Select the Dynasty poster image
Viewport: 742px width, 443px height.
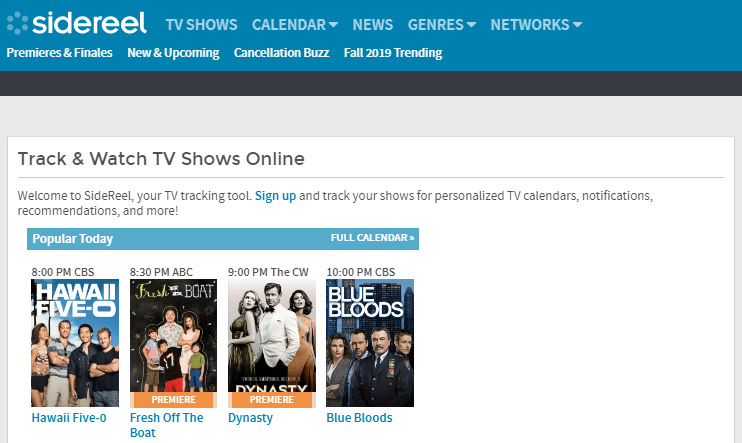(272, 343)
